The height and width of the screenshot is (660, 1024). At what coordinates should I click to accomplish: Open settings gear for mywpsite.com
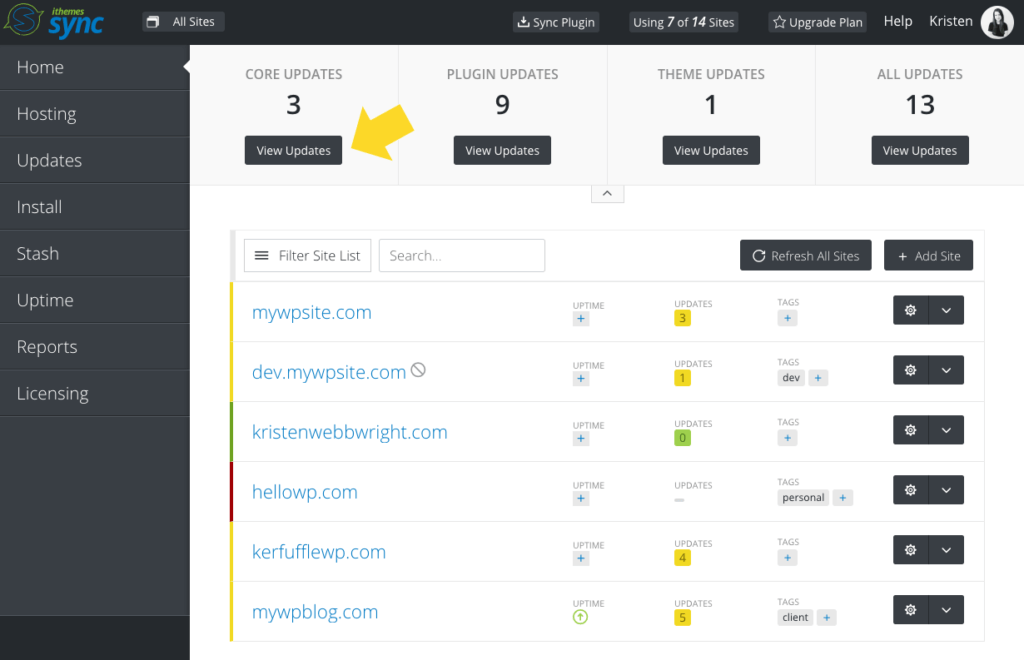pos(910,310)
